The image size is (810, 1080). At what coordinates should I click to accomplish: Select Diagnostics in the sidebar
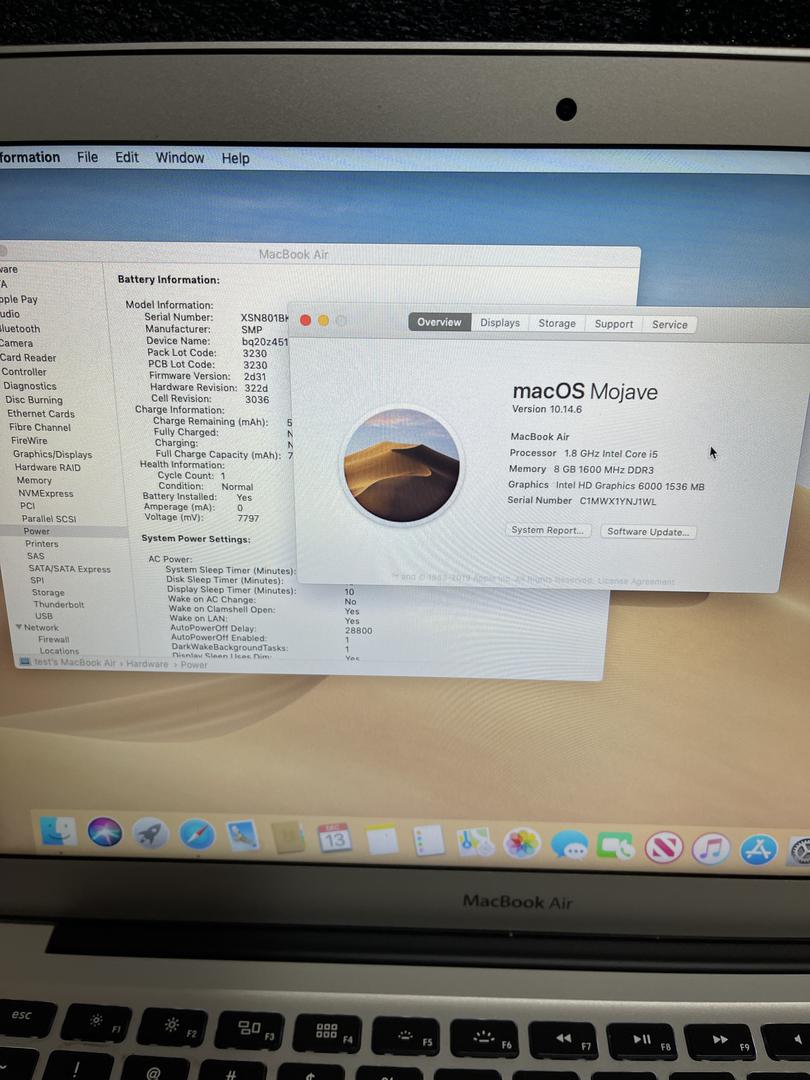30,386
